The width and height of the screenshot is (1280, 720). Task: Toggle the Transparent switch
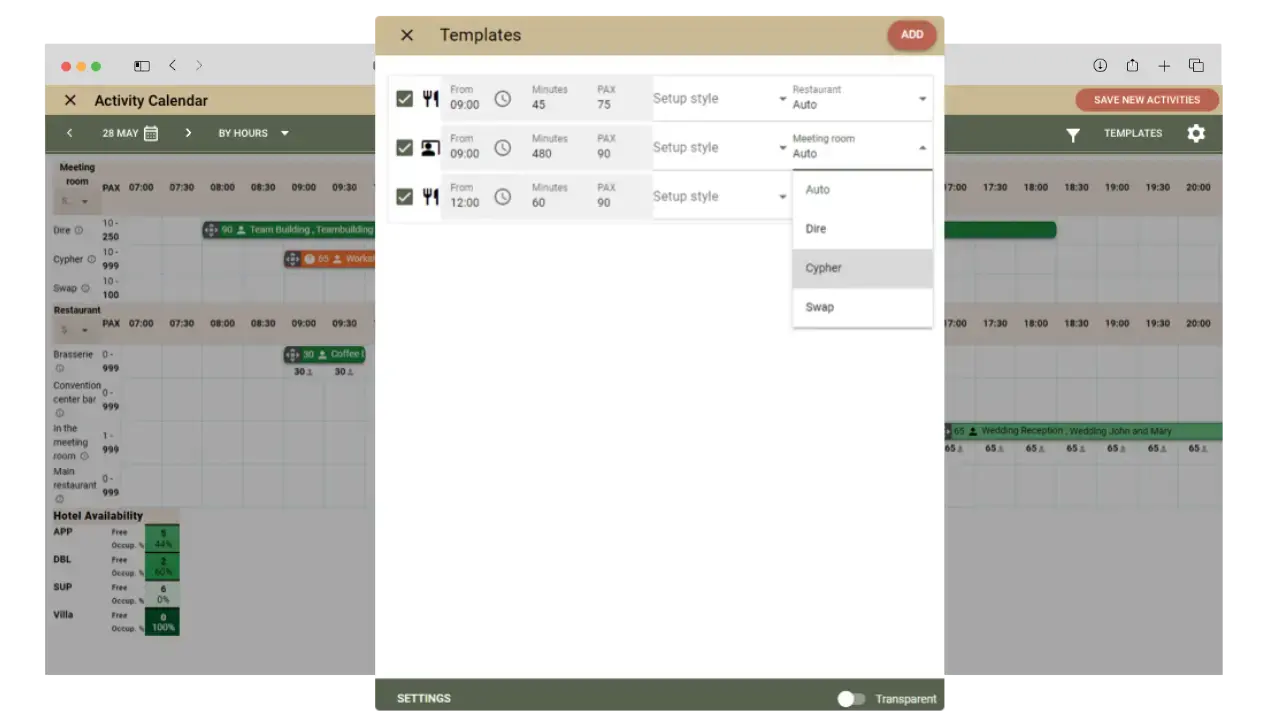tap(851, 699)
